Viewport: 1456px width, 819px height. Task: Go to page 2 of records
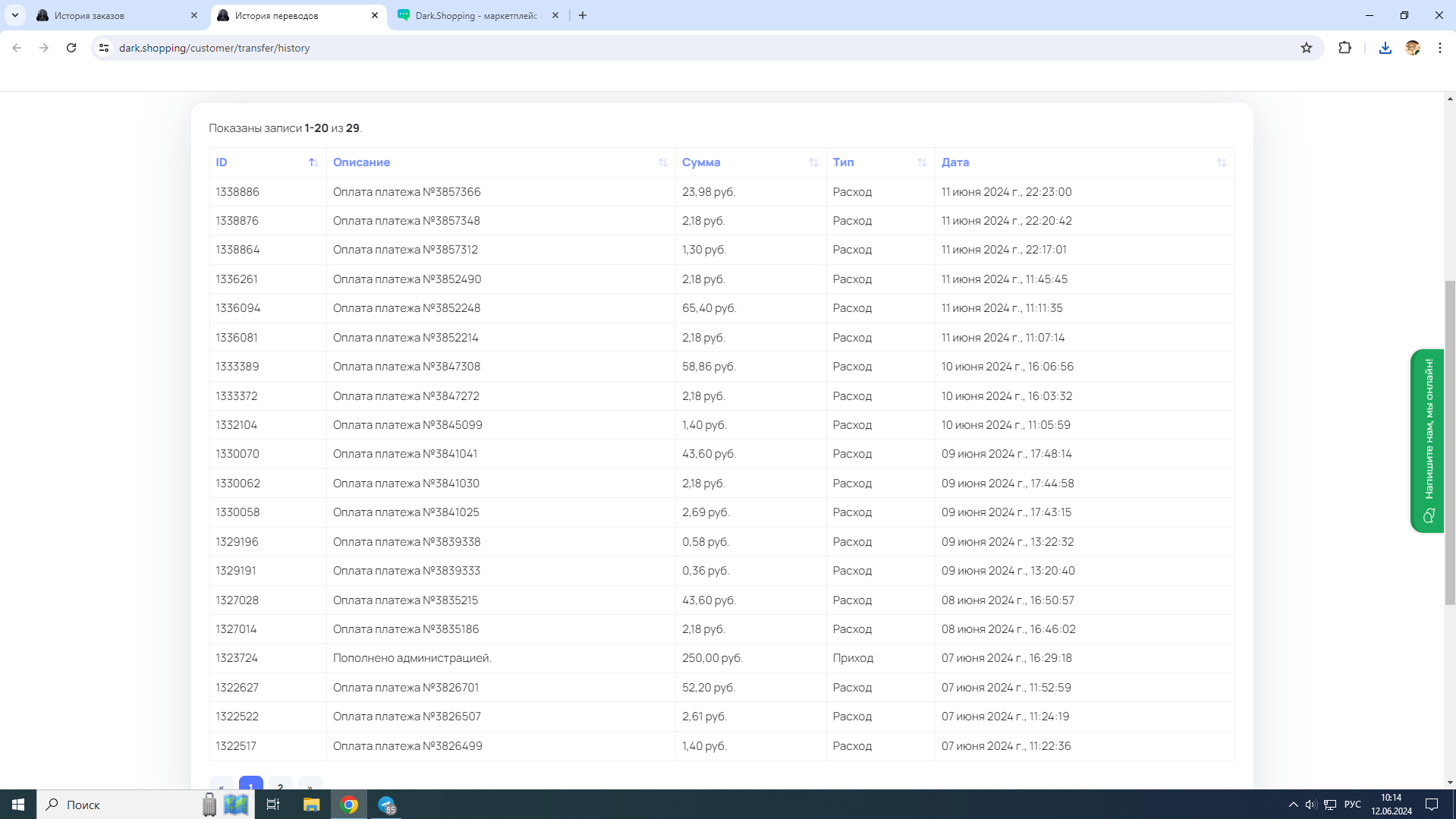click(280, 785)
